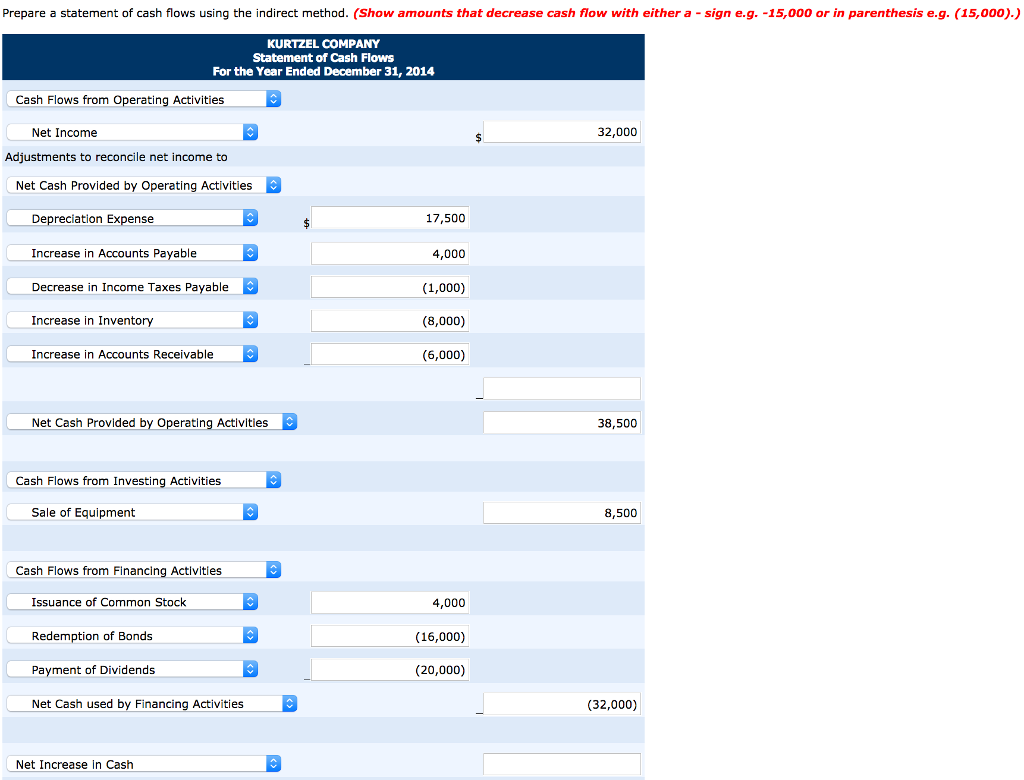Open the Depreciation Expense dropdown
1024x780 pixels.
[132, 218]
